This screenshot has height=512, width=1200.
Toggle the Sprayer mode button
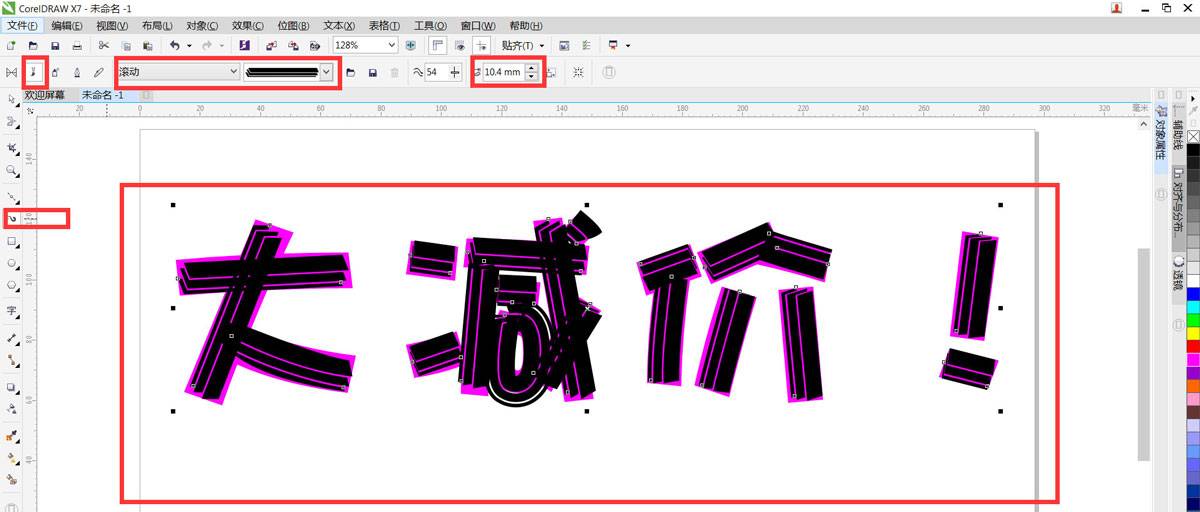55,72
